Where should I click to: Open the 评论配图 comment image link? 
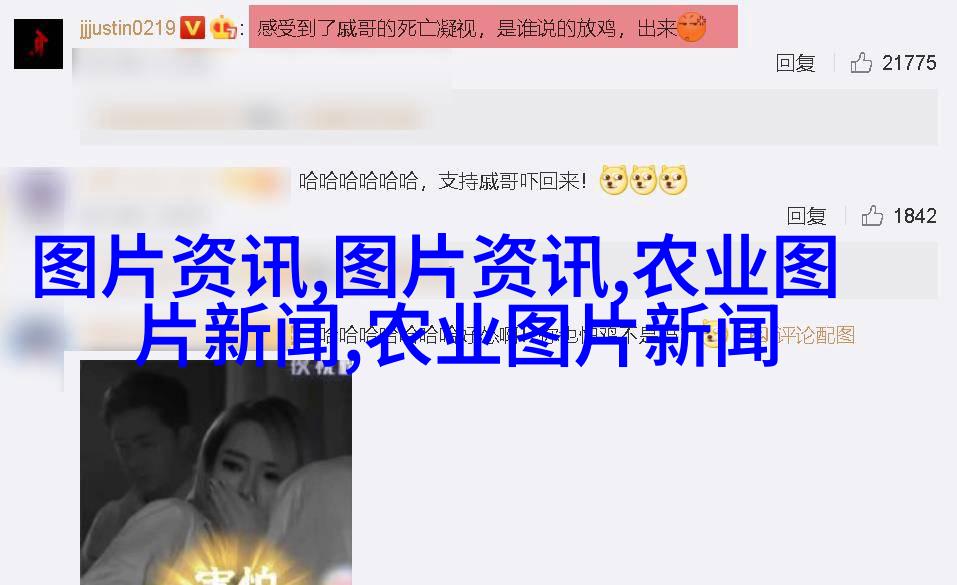pyautogui.click(x=804, y=335)
